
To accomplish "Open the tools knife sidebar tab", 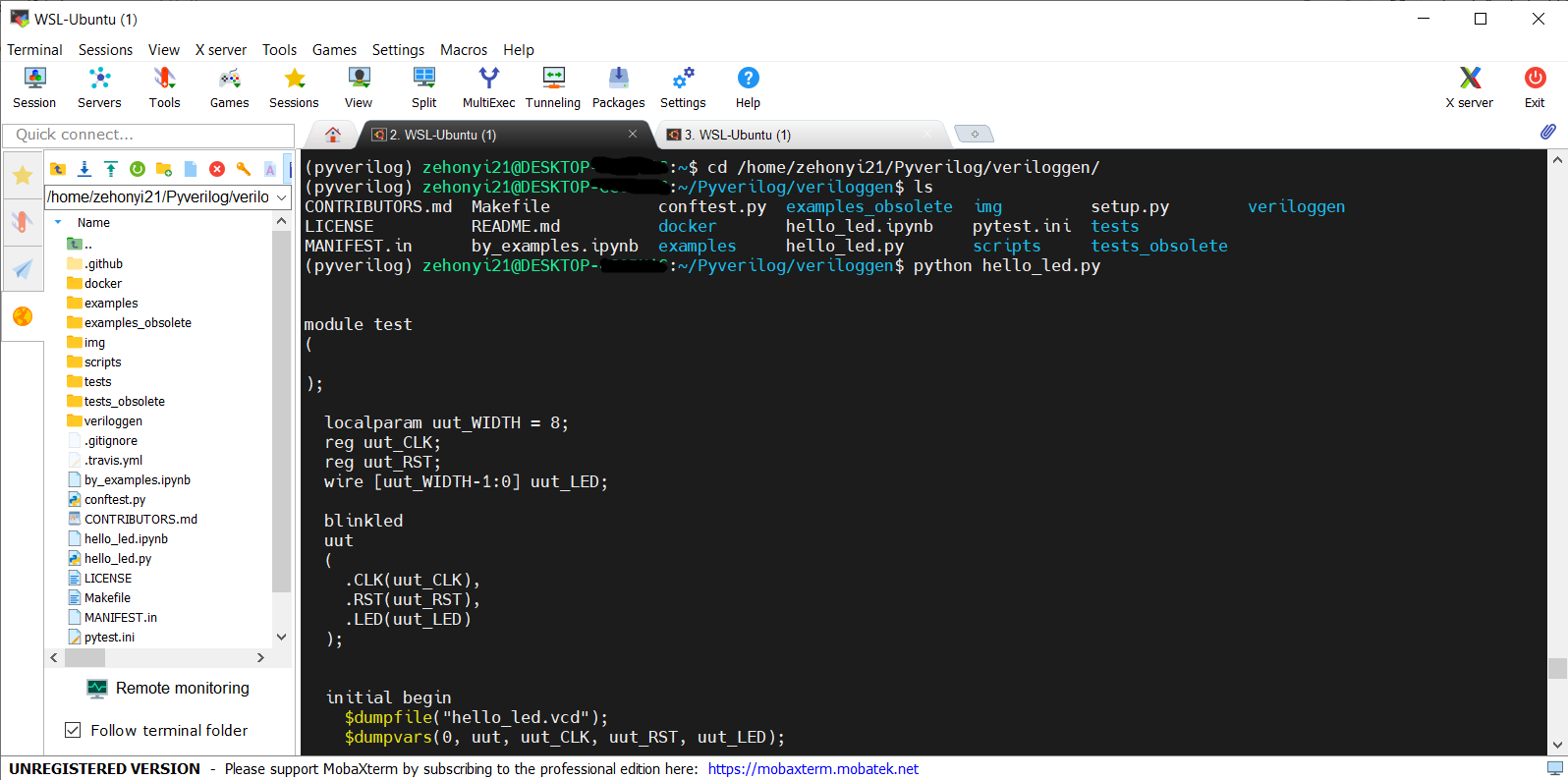I will tap(23, 222).
